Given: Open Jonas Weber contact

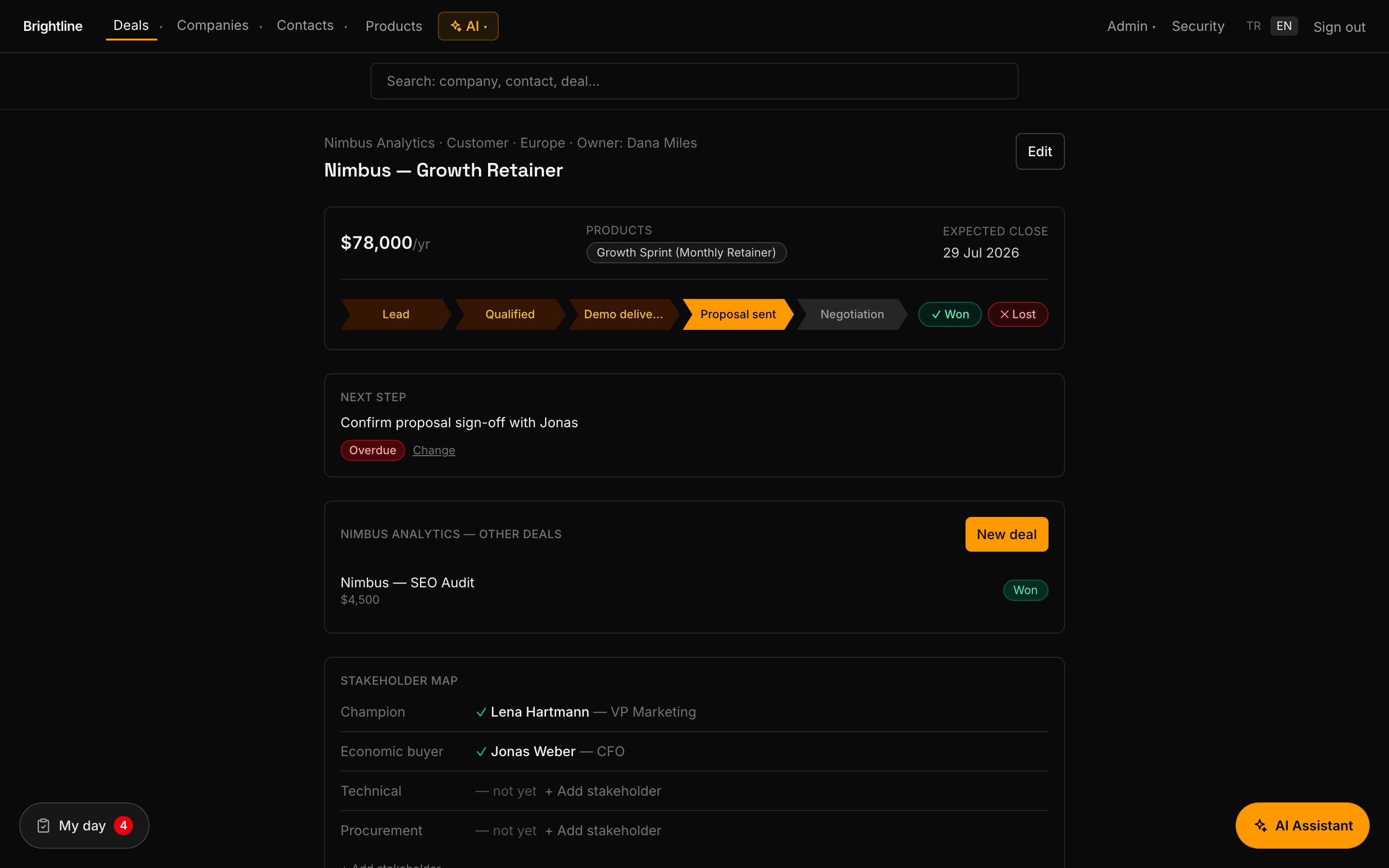Looking at the screenshot, I should [532, 751].
